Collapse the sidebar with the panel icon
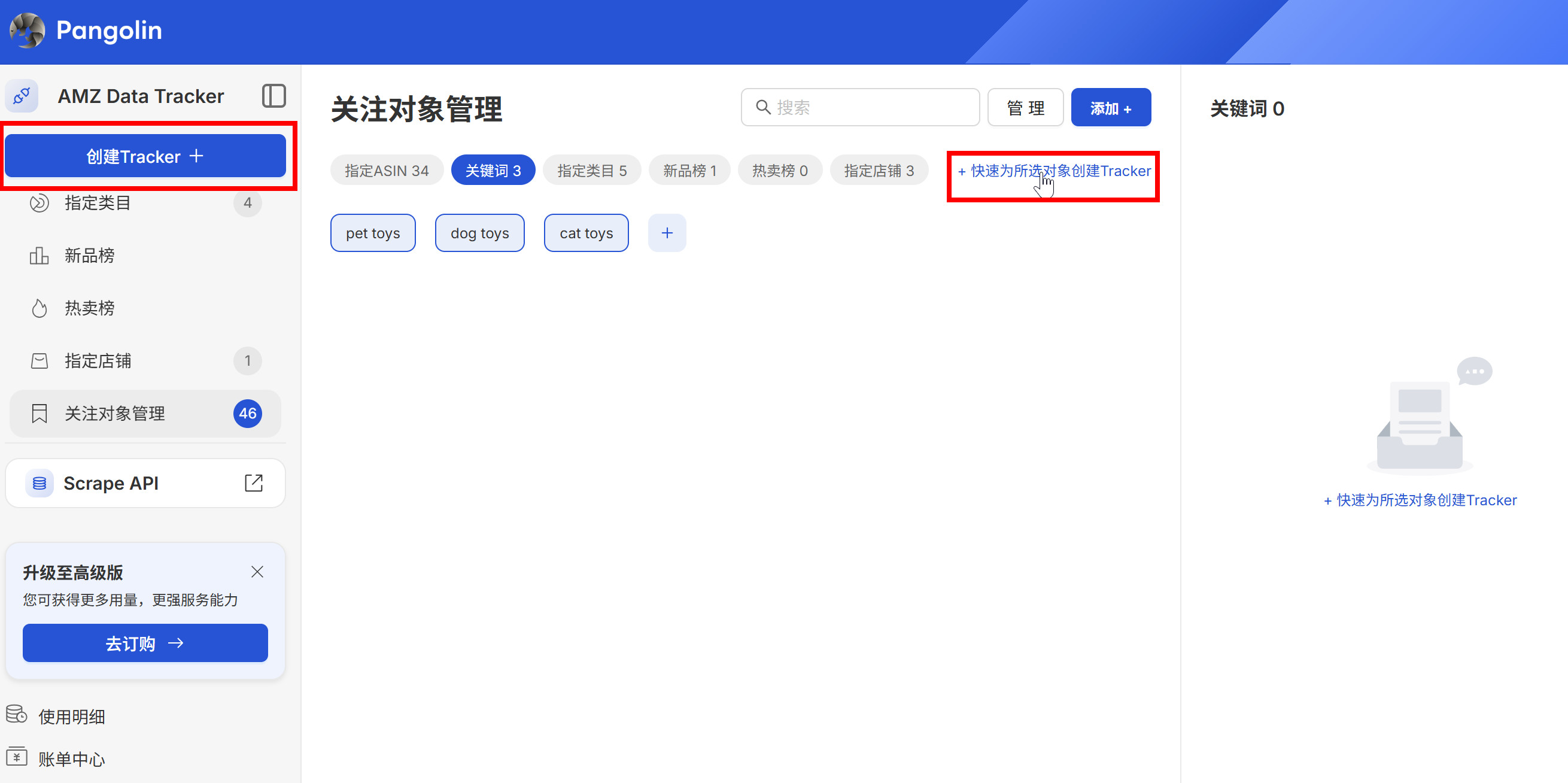The width and height of the screenshot is (1568, 783). (x=274, y=96)
